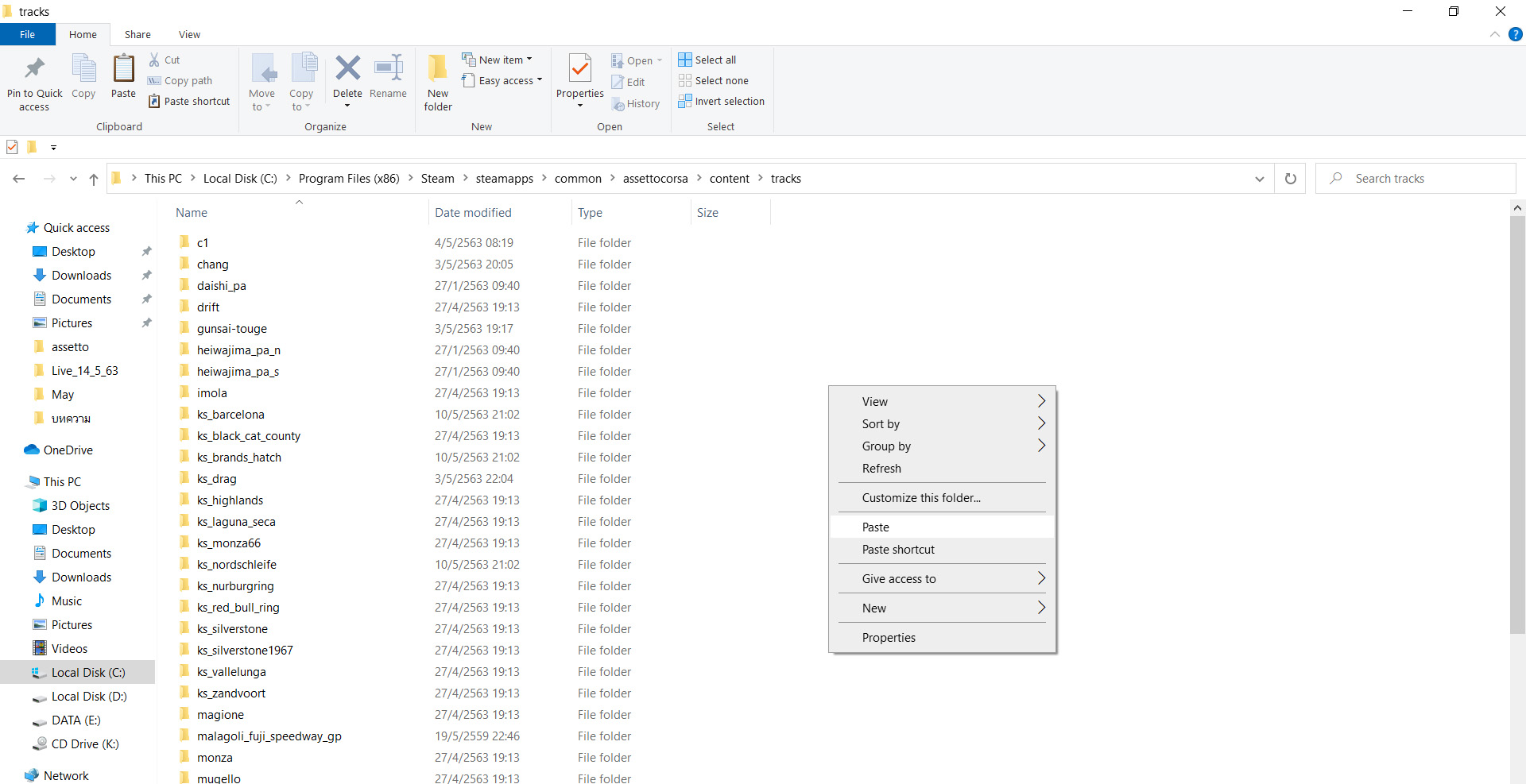The width and height of the screenshot is (1526, 784).
Task: Open the Properties ribbon button
Action: [x=580, y=79]
